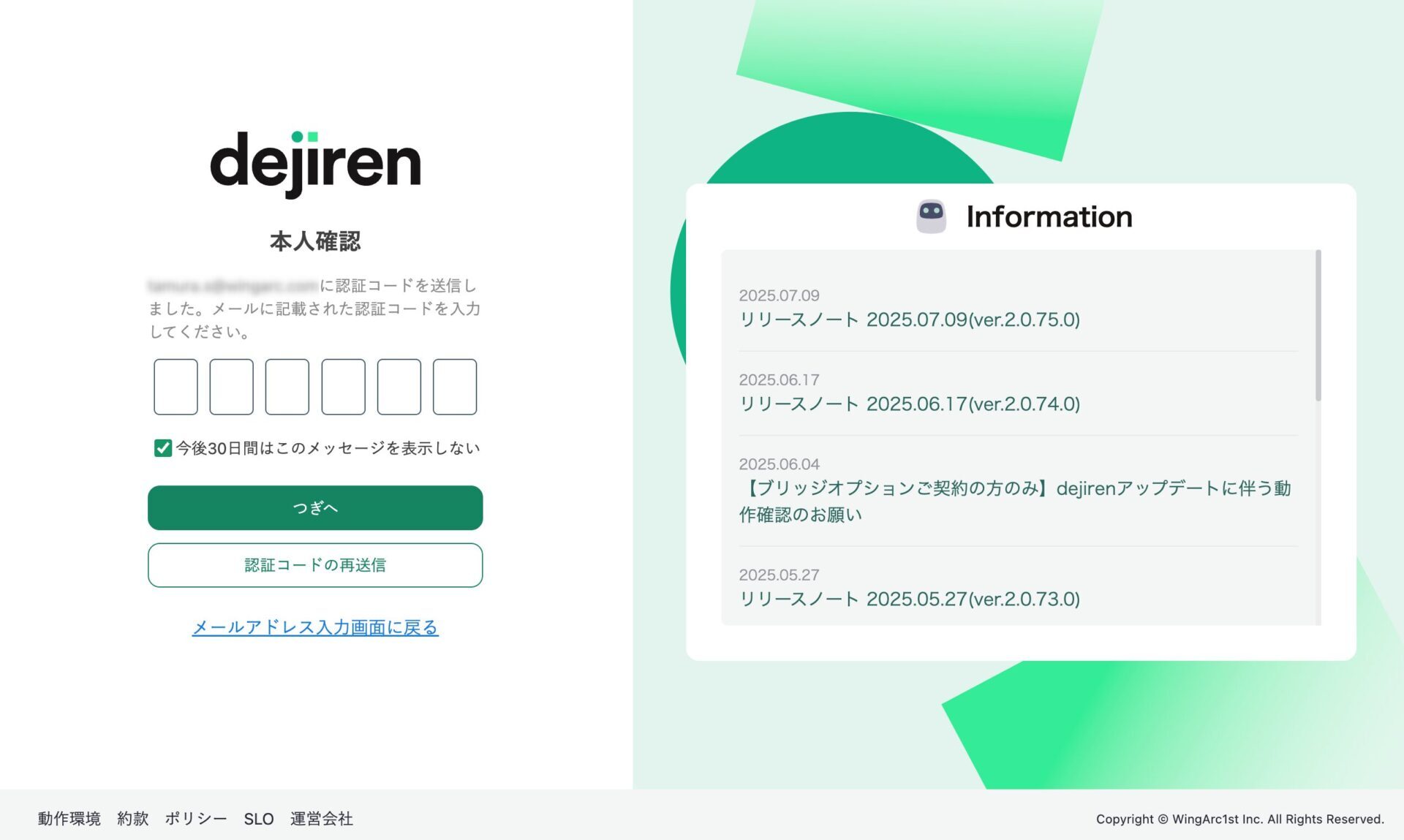This screenshot has height=840, width=1404.
Task: Uncheck the 30-day message suppression checkbox
Action: click(x=162, y=448)
